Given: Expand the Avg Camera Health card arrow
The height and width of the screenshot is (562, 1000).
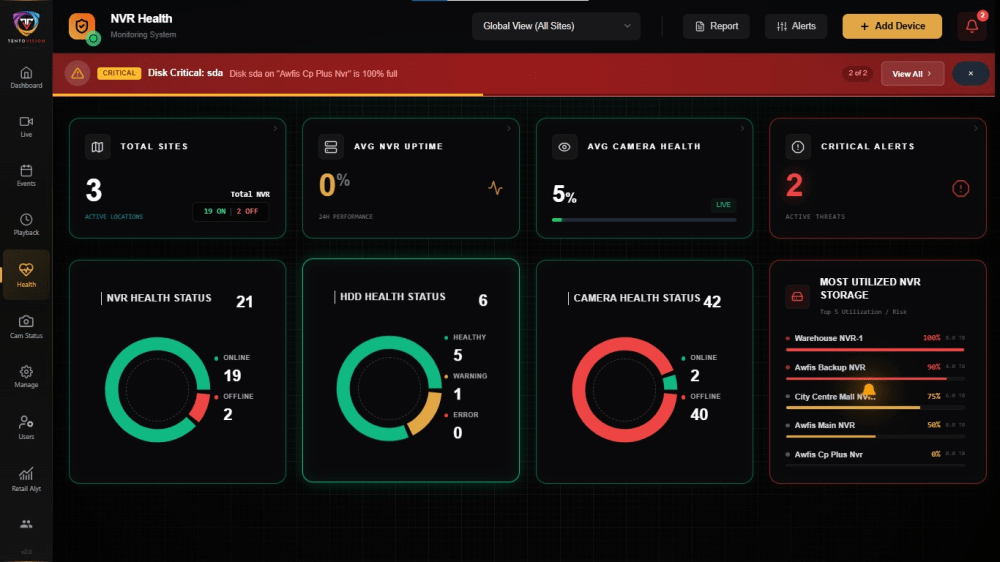Looking at the screenshot, I should (742, 128).
